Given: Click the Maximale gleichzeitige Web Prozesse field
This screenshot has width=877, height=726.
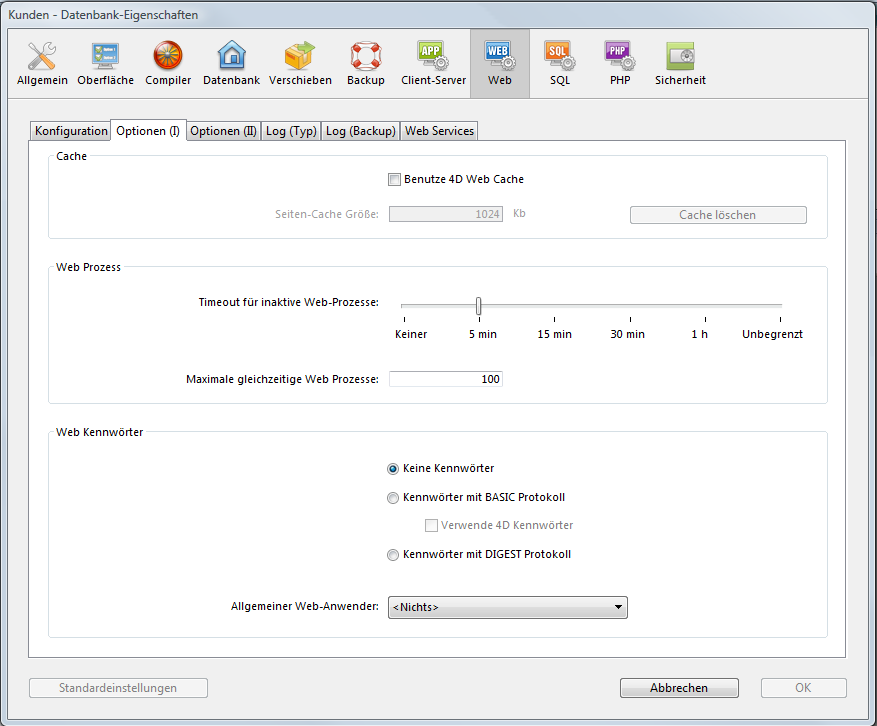Looking at the screenshot, I should click(x=446, y=380).
